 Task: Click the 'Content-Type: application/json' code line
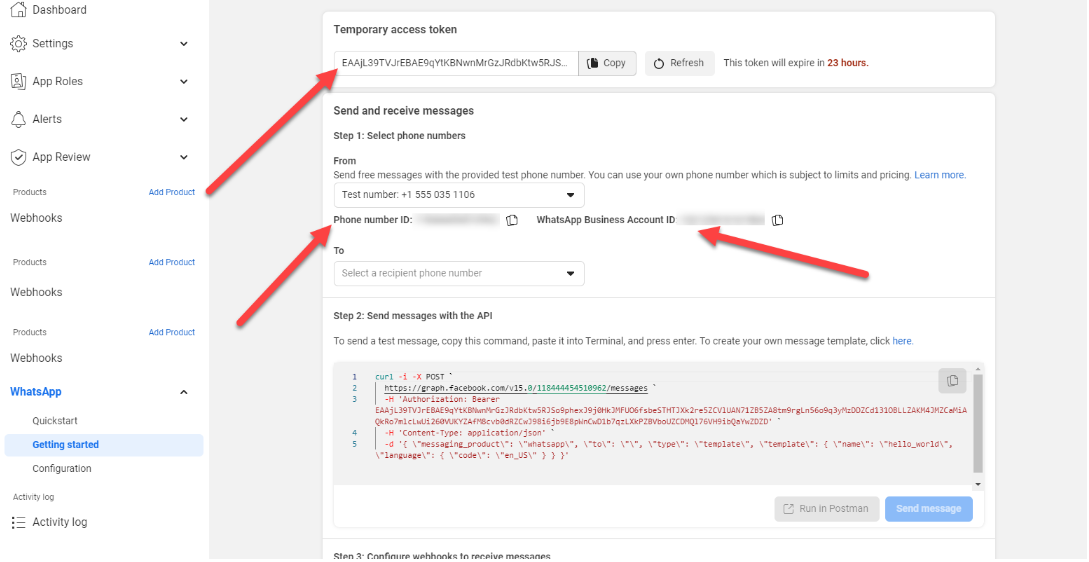(x=469, y=433)
